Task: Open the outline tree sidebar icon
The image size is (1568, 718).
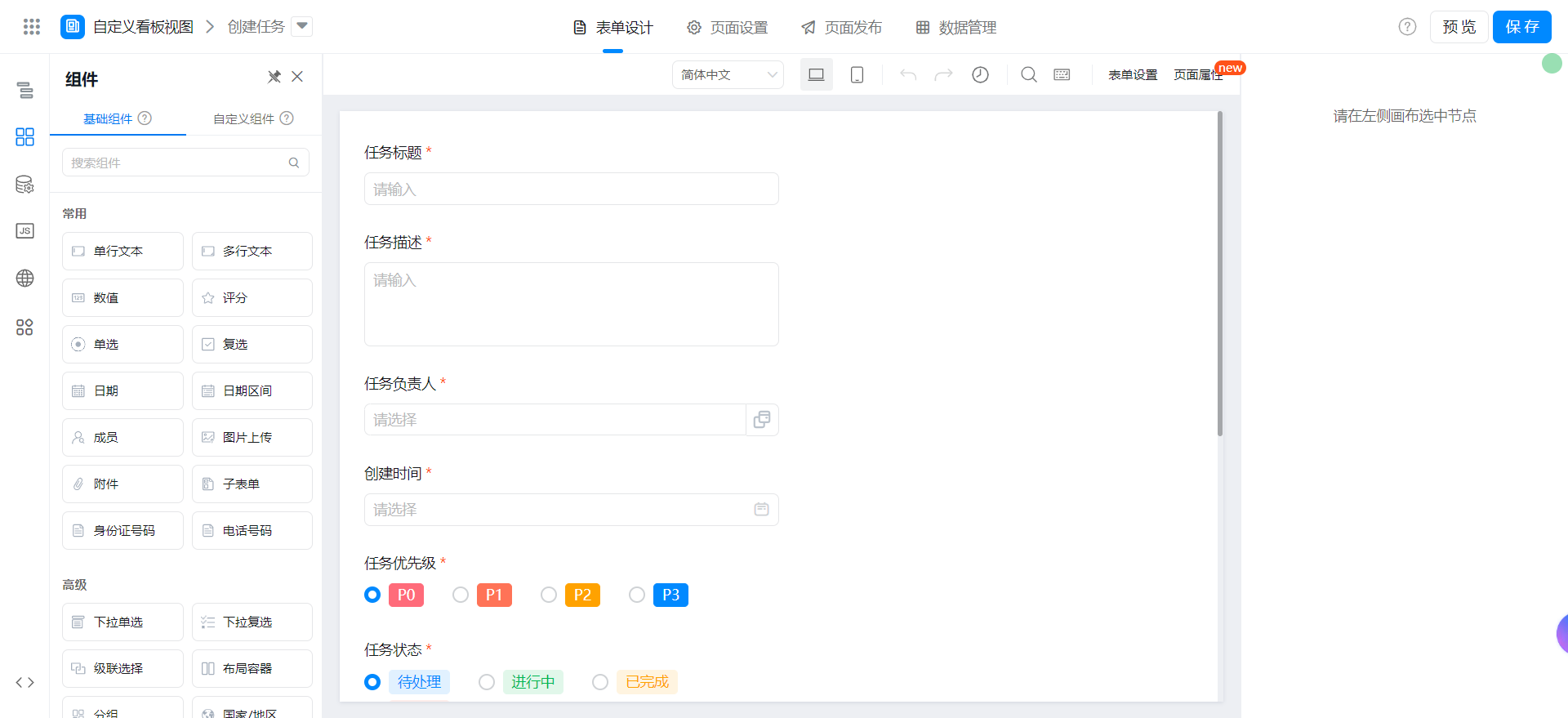Action: 25,90
